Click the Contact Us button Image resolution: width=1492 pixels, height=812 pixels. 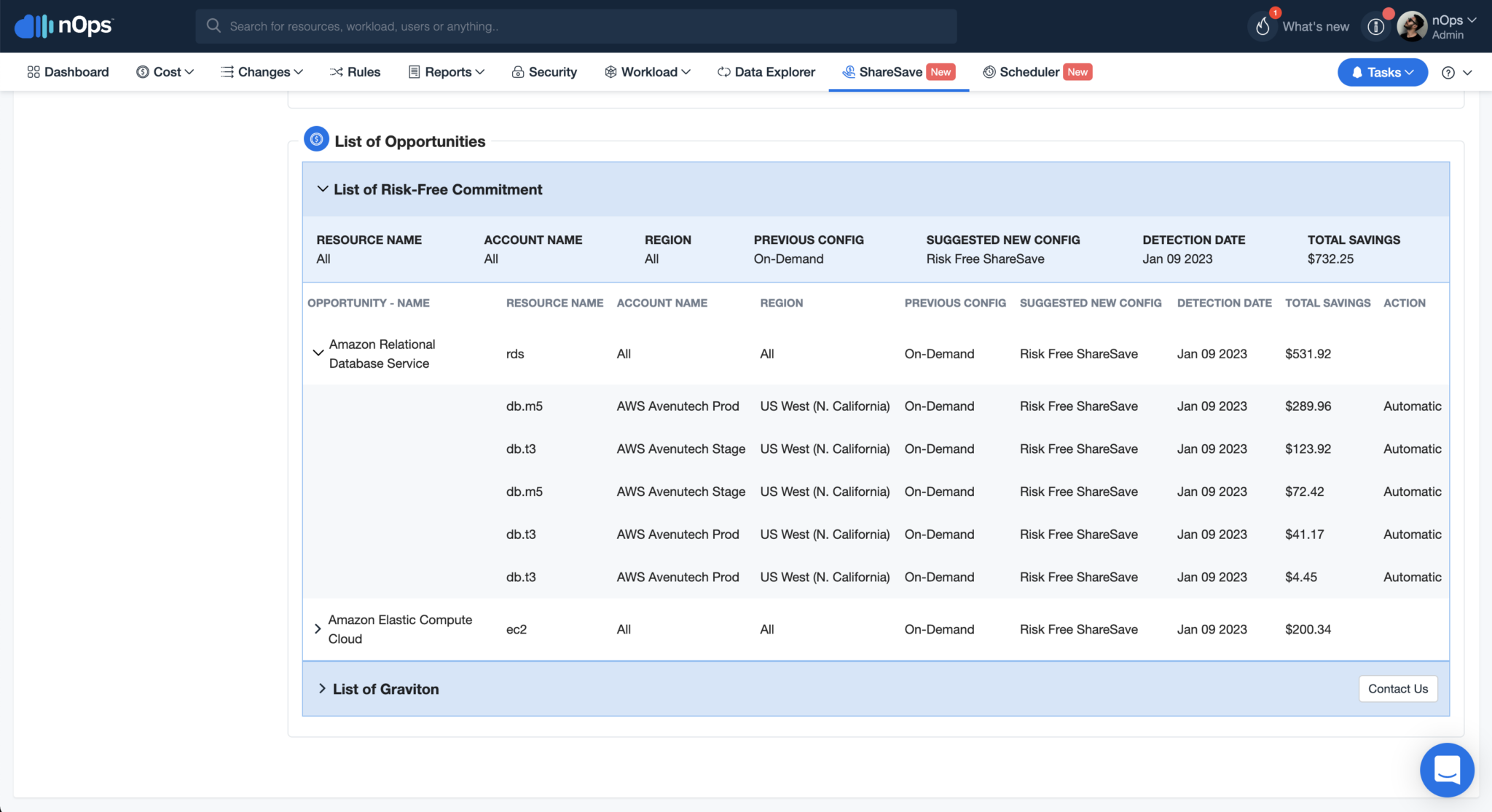pyautogui.click(x=1397, y=689)
